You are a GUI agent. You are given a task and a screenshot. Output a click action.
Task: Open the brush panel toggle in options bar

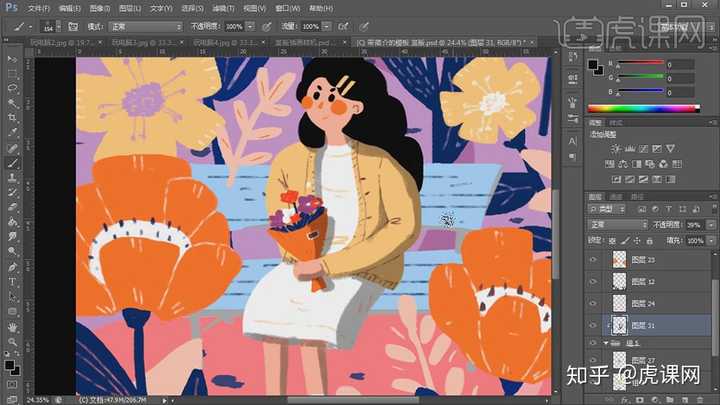[x=73, y=27]
